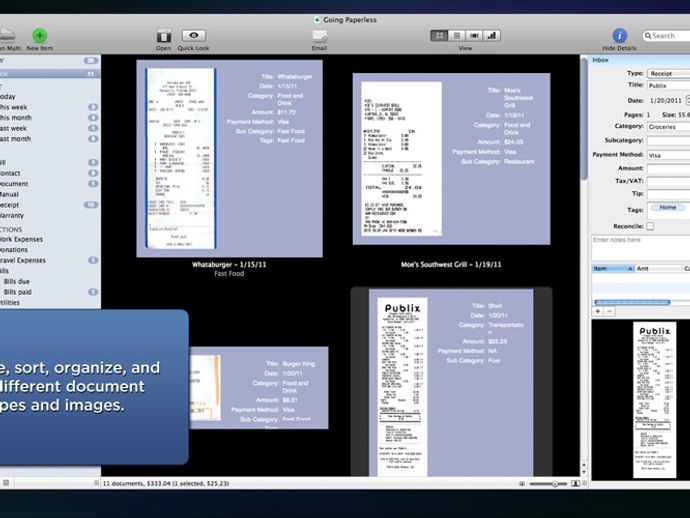
Task: Click the Tax/VAT field
Action: pos(668,181)
